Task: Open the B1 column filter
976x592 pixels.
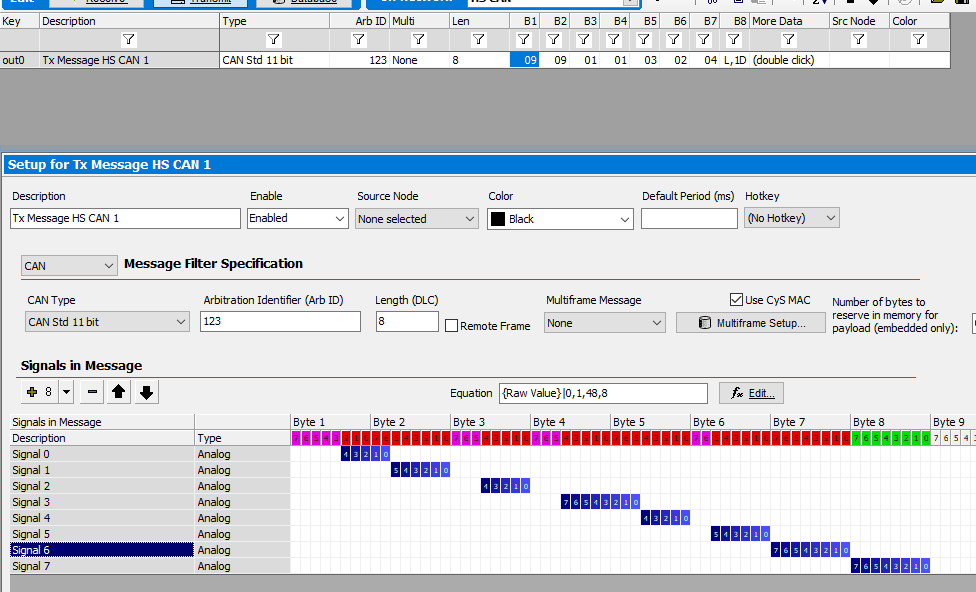Action: [x=524, y=40]
